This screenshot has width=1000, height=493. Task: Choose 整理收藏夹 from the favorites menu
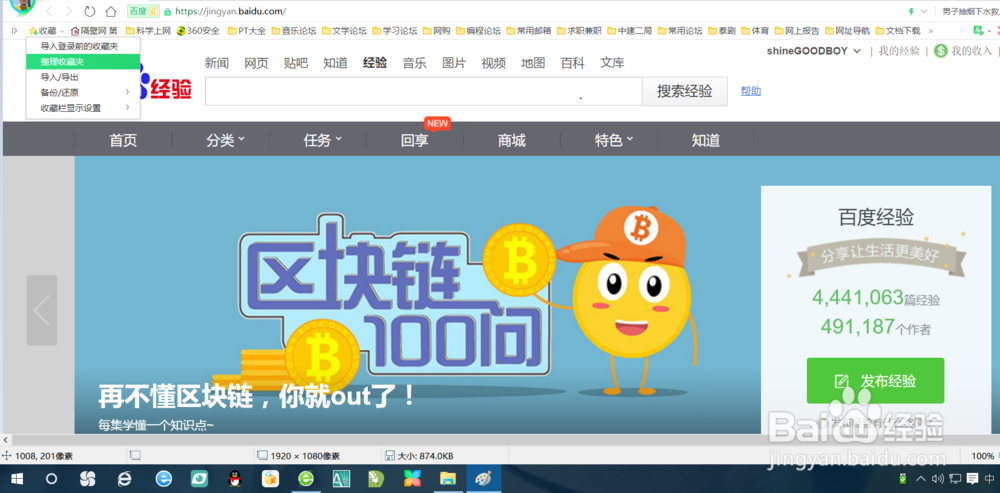click(x=82, y=61)
